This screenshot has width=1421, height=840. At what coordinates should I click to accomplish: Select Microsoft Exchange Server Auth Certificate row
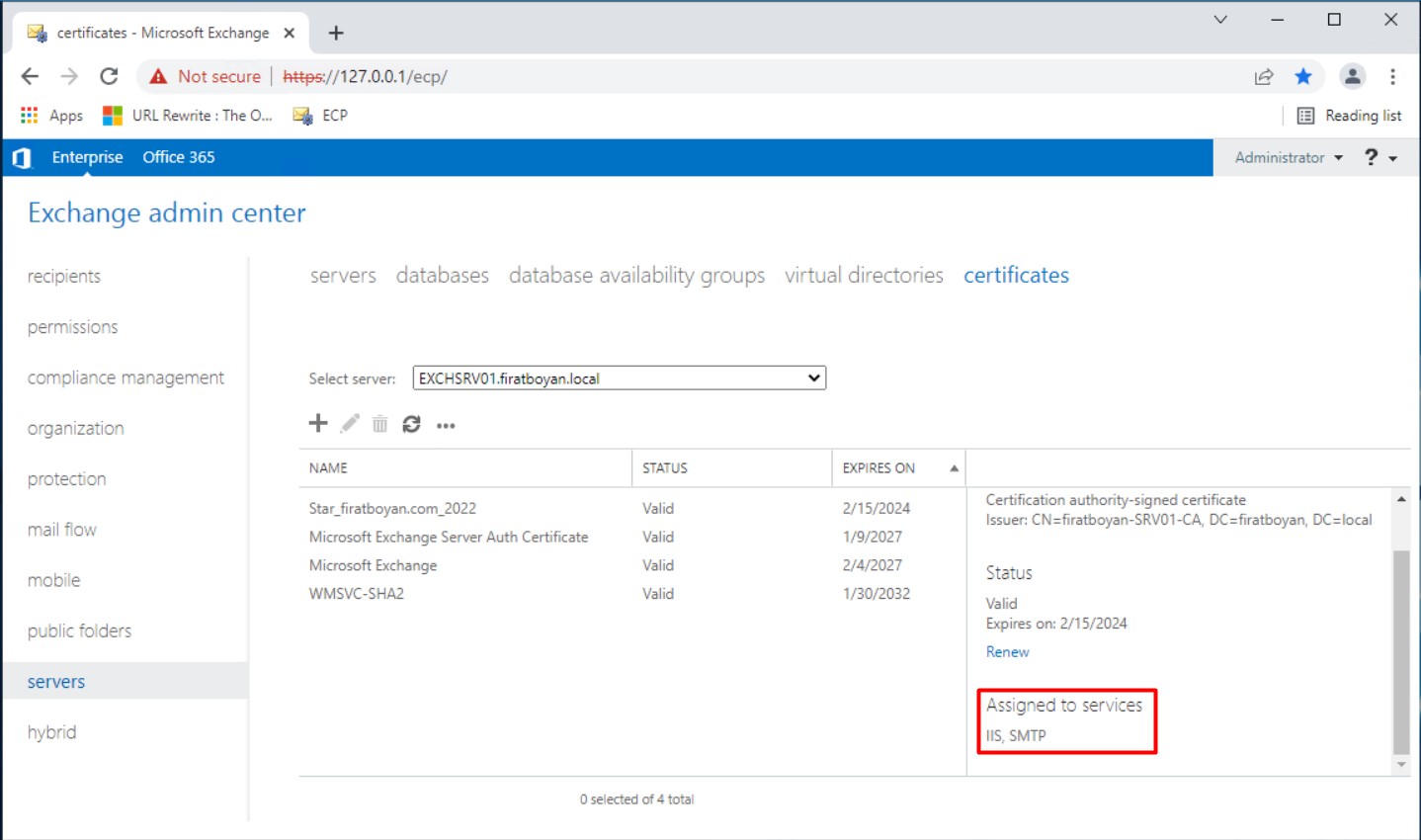632,537
